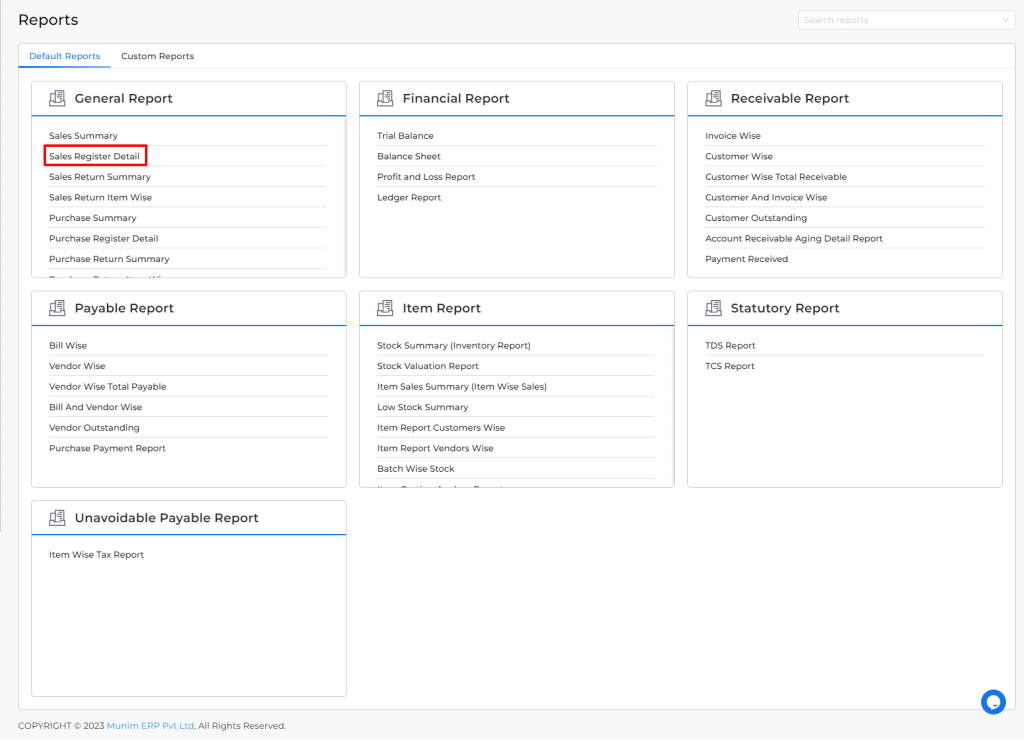The width and height of the screenshot is (1024, 740).
Task: Switch to the Custom Reports tab
Action: (157, 56)
